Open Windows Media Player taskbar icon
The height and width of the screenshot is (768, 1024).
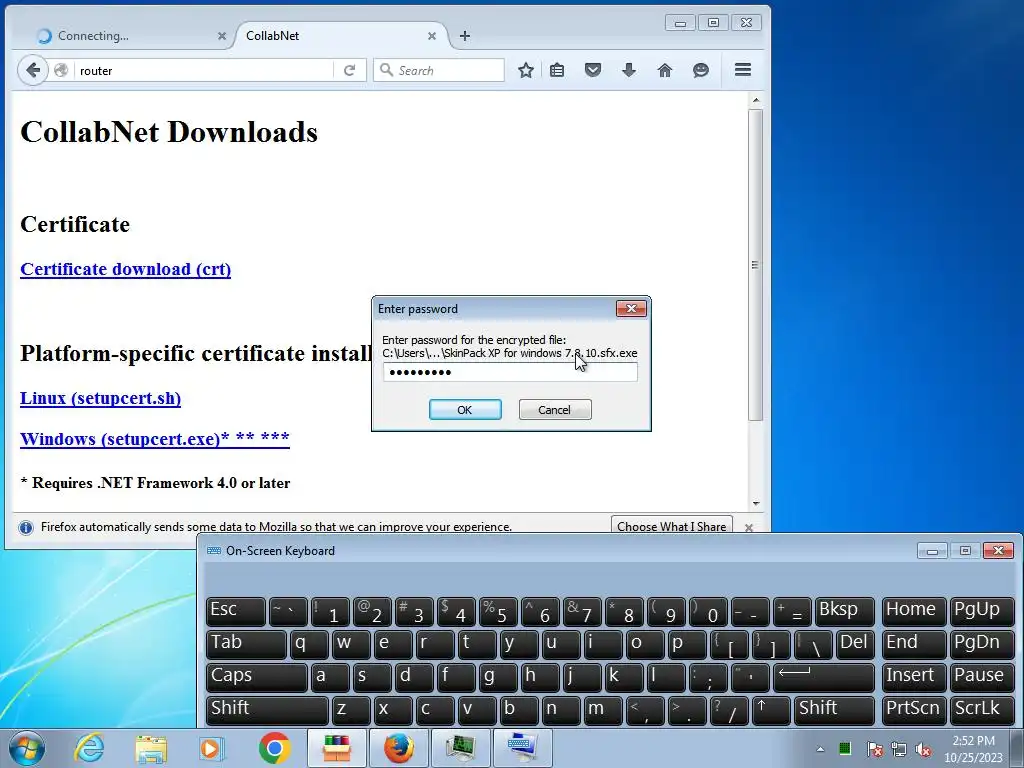click(212, 748)
